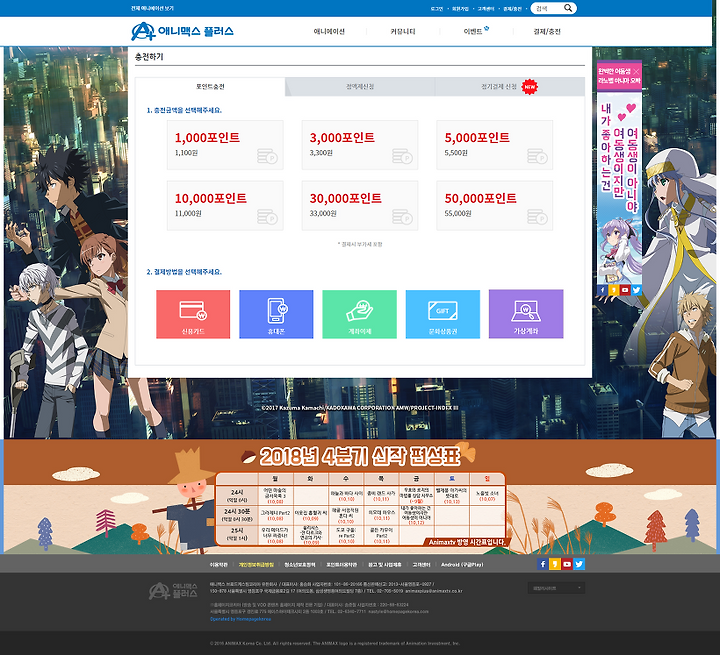The image size is (720, 655).
Task: Click the gray footer Animax Plus logo
Action: (x=173, y=591)
